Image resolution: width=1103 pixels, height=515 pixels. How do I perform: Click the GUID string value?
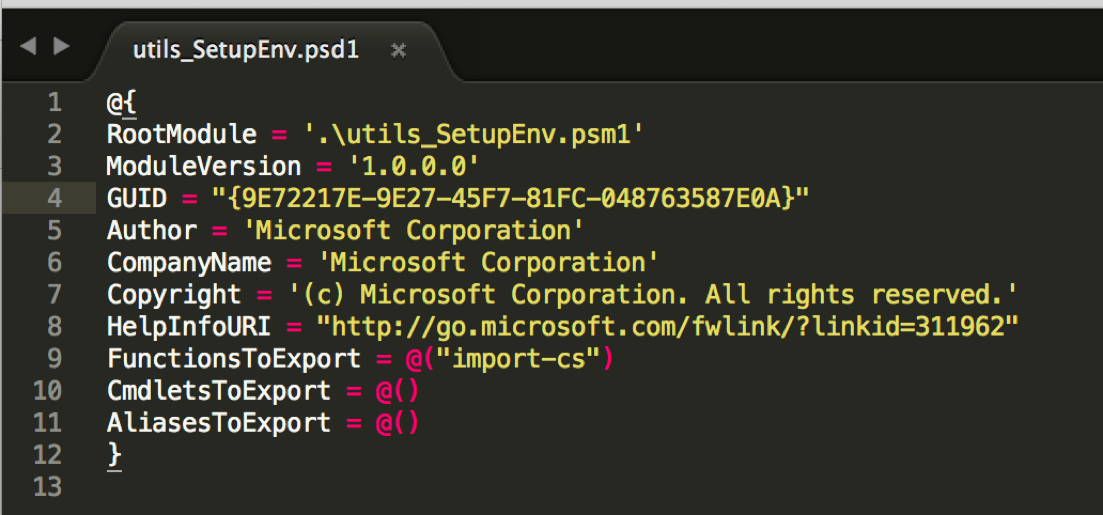tap(511, 198)
